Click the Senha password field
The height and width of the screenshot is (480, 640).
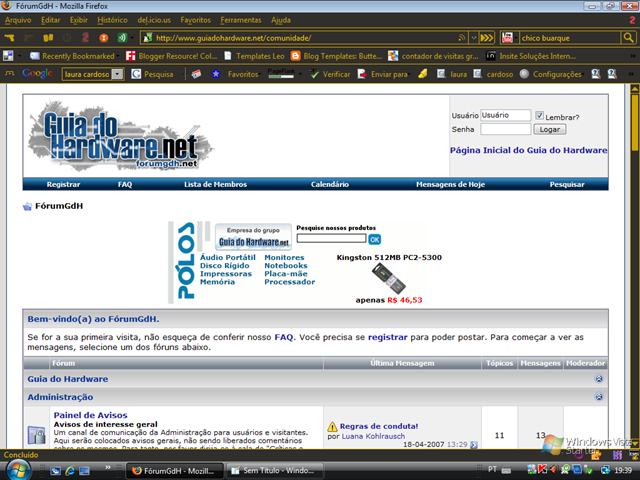click(x=505, y=129)
